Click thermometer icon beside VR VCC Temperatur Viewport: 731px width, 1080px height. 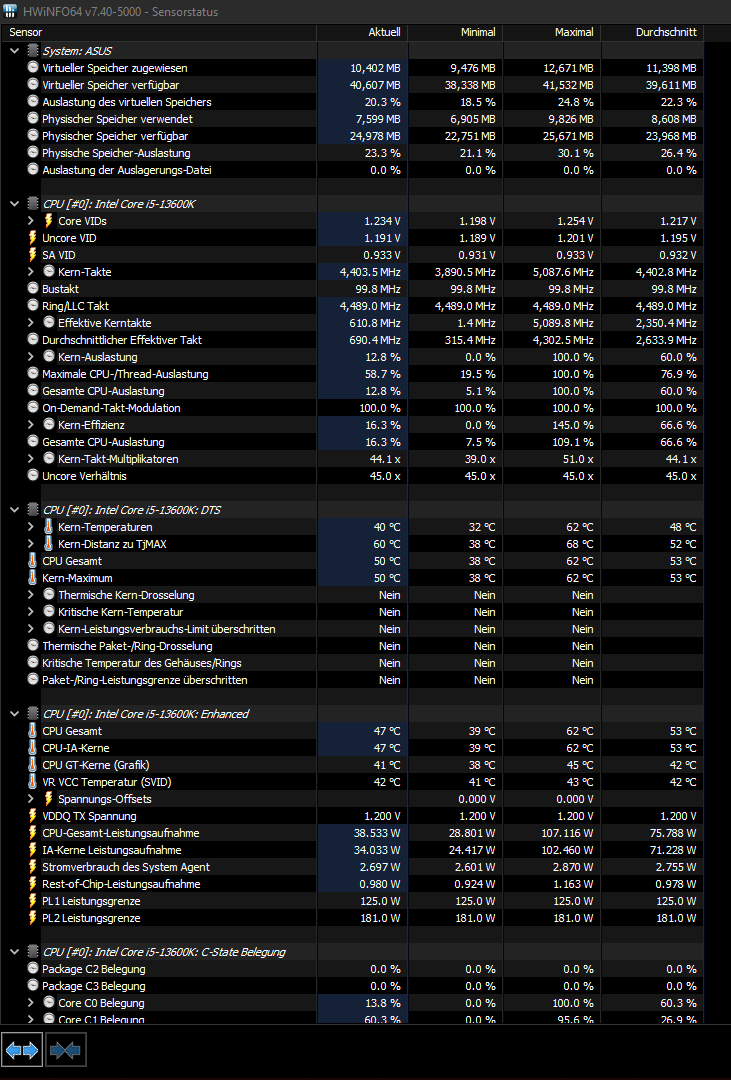click(32, 782)
